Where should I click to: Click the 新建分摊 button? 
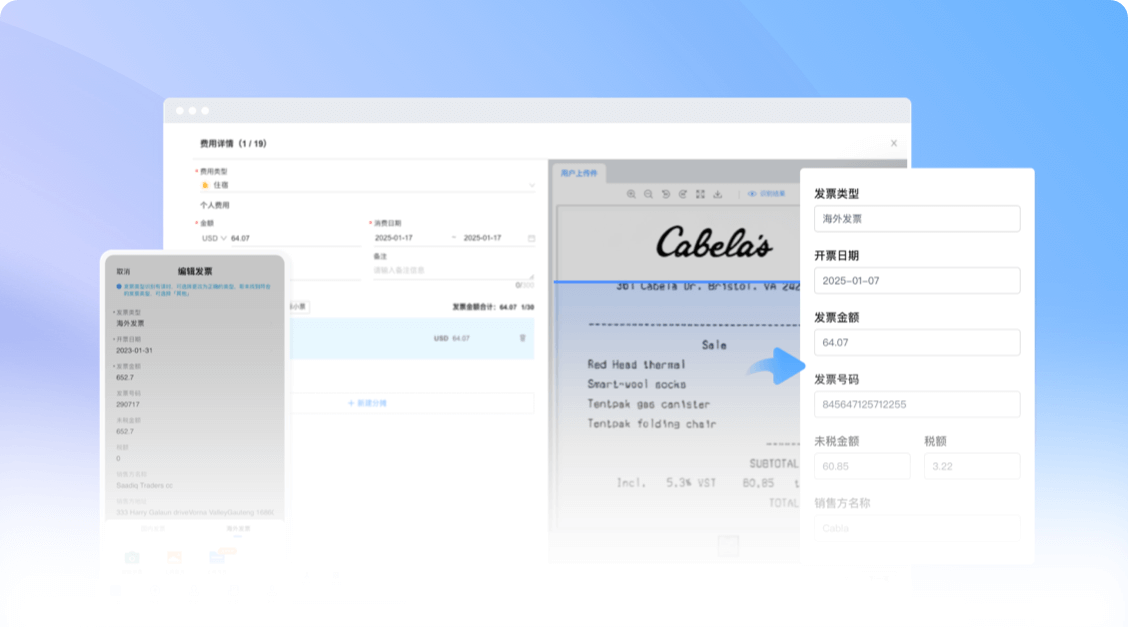(x=367, y=403)
